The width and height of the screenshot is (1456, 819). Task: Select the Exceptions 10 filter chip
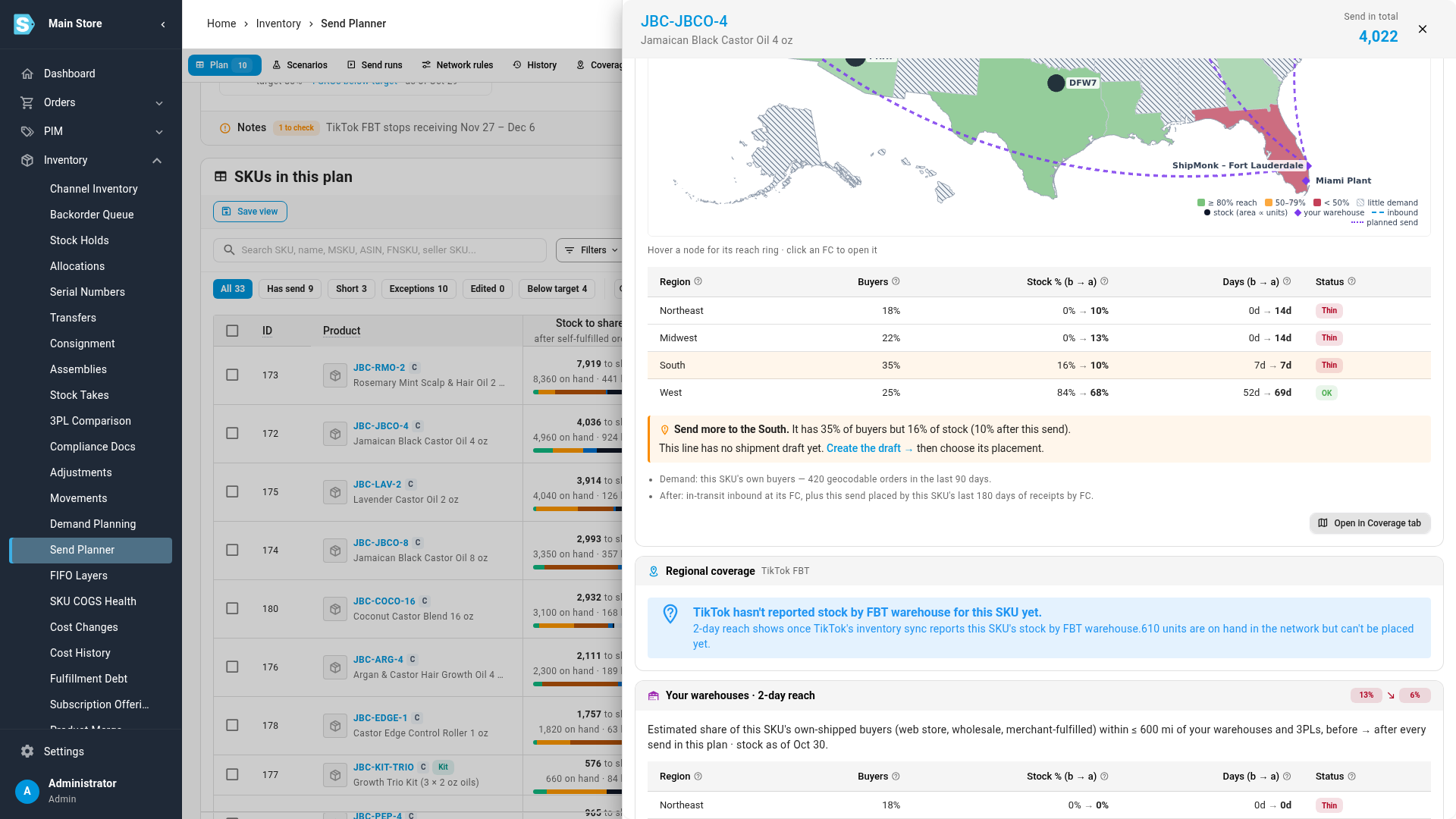coord(419,289)
